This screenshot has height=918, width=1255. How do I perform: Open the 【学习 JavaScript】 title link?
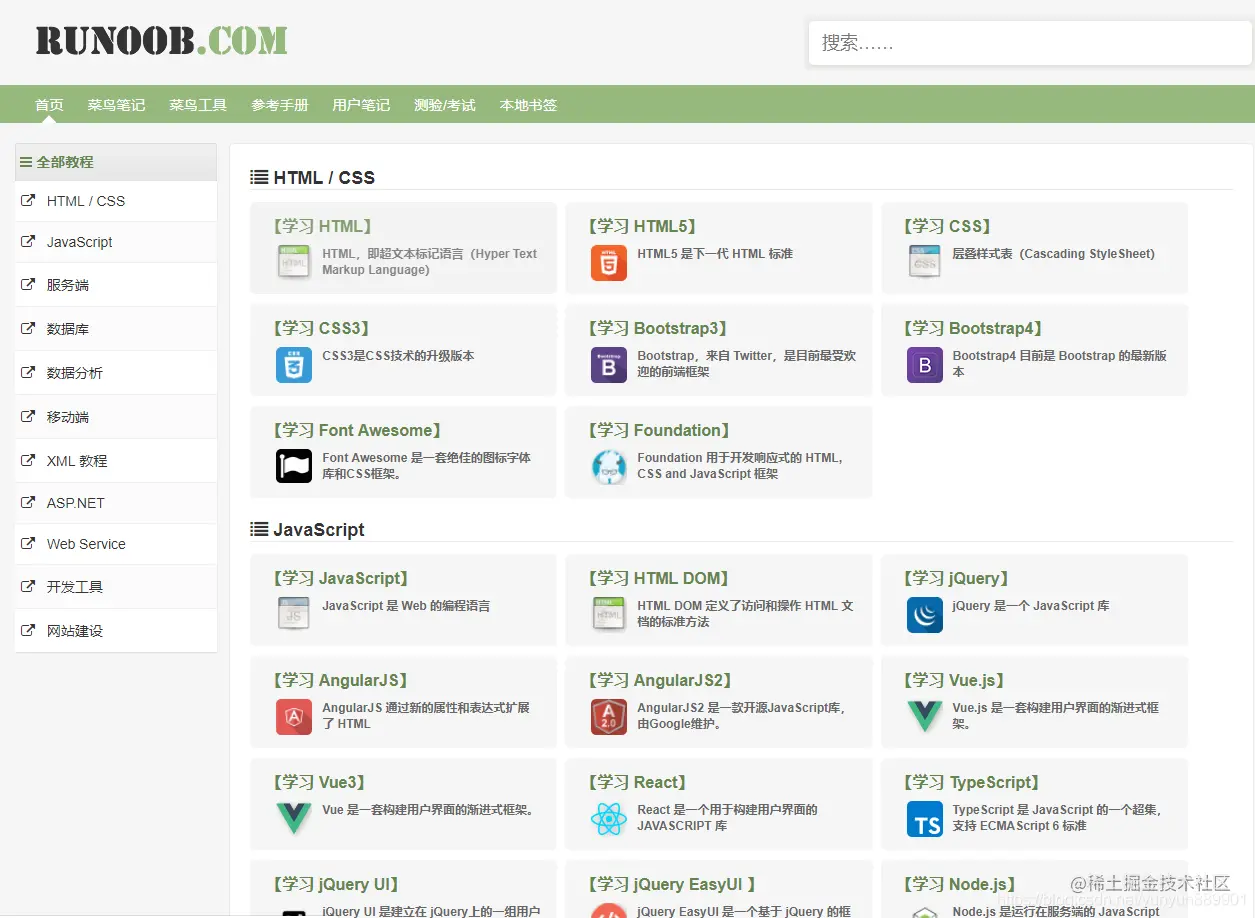pos(340,578)
